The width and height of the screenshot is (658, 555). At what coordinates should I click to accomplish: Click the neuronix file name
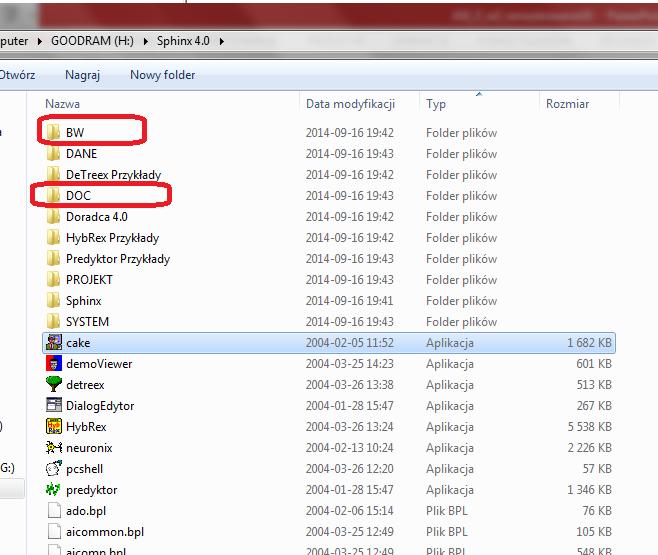pyautogui.click(x=89, y=448)
